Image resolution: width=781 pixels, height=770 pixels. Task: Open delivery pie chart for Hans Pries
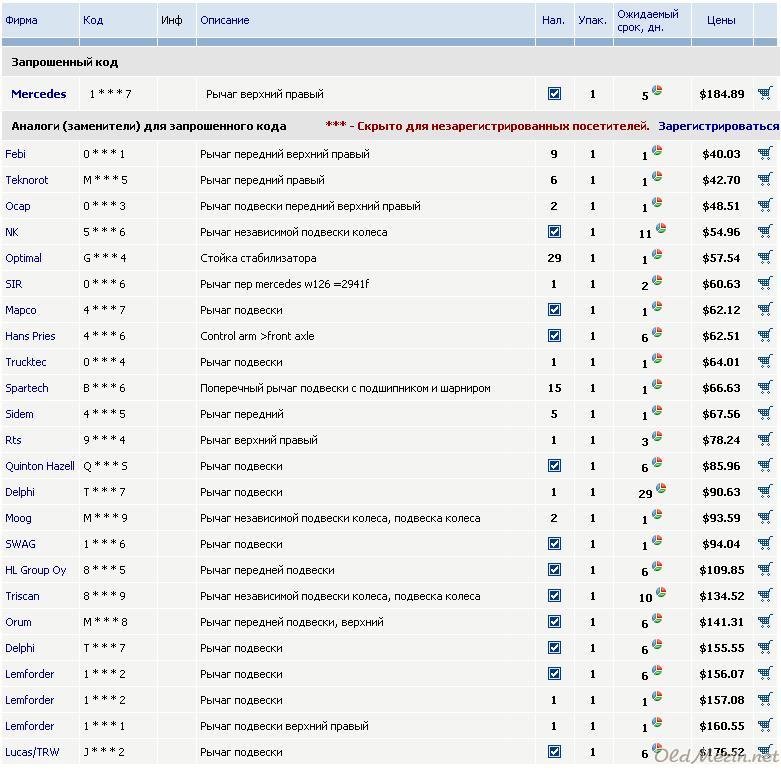(657, 332)
